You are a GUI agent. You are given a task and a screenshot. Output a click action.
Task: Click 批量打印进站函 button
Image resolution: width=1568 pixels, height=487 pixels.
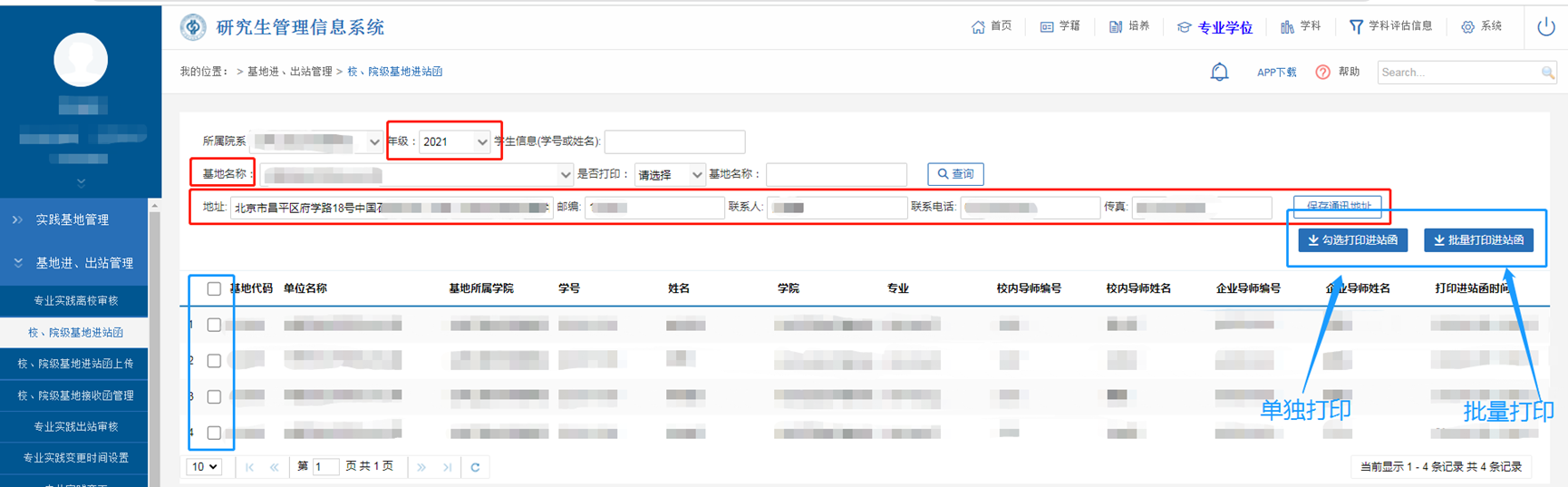(x=1478, y=240)
